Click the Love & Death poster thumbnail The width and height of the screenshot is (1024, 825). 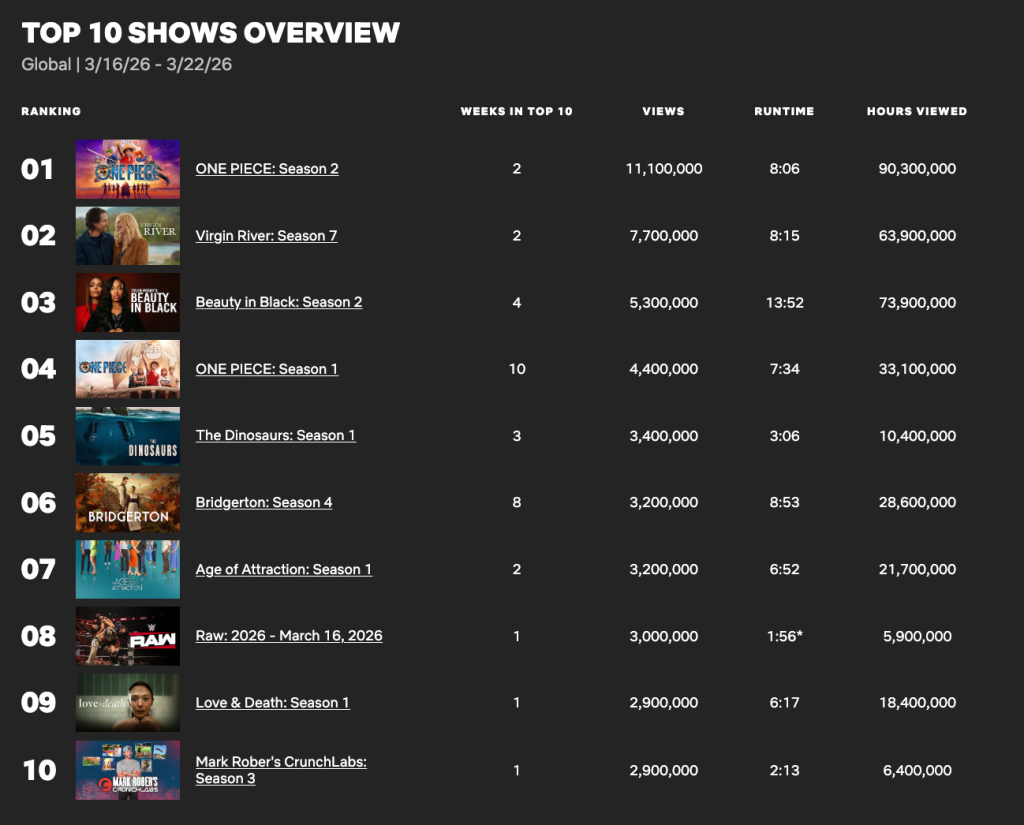click(128, 703)
